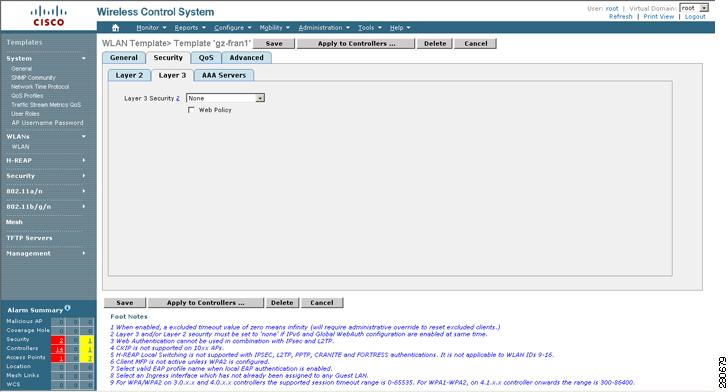Go to the home icon in navigation bar

pos(116,28)
